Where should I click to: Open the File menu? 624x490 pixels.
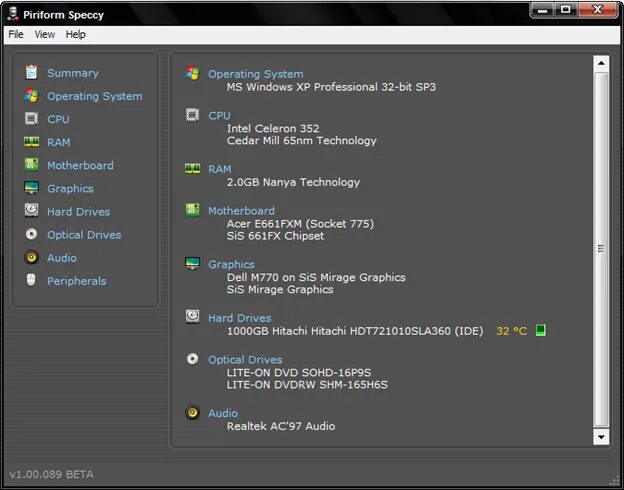[x=16, y=35]
